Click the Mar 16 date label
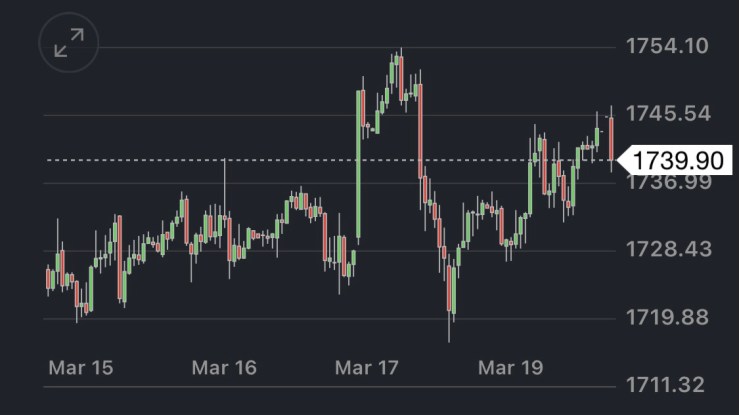This screenshot has height=415, width=739. (224, 367)
